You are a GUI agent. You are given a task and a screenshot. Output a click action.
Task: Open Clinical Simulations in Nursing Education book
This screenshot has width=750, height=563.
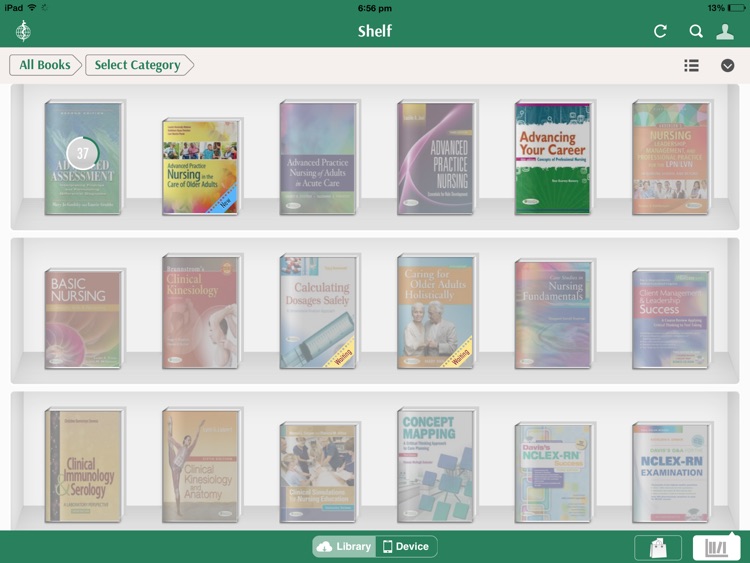click(319, 473)
